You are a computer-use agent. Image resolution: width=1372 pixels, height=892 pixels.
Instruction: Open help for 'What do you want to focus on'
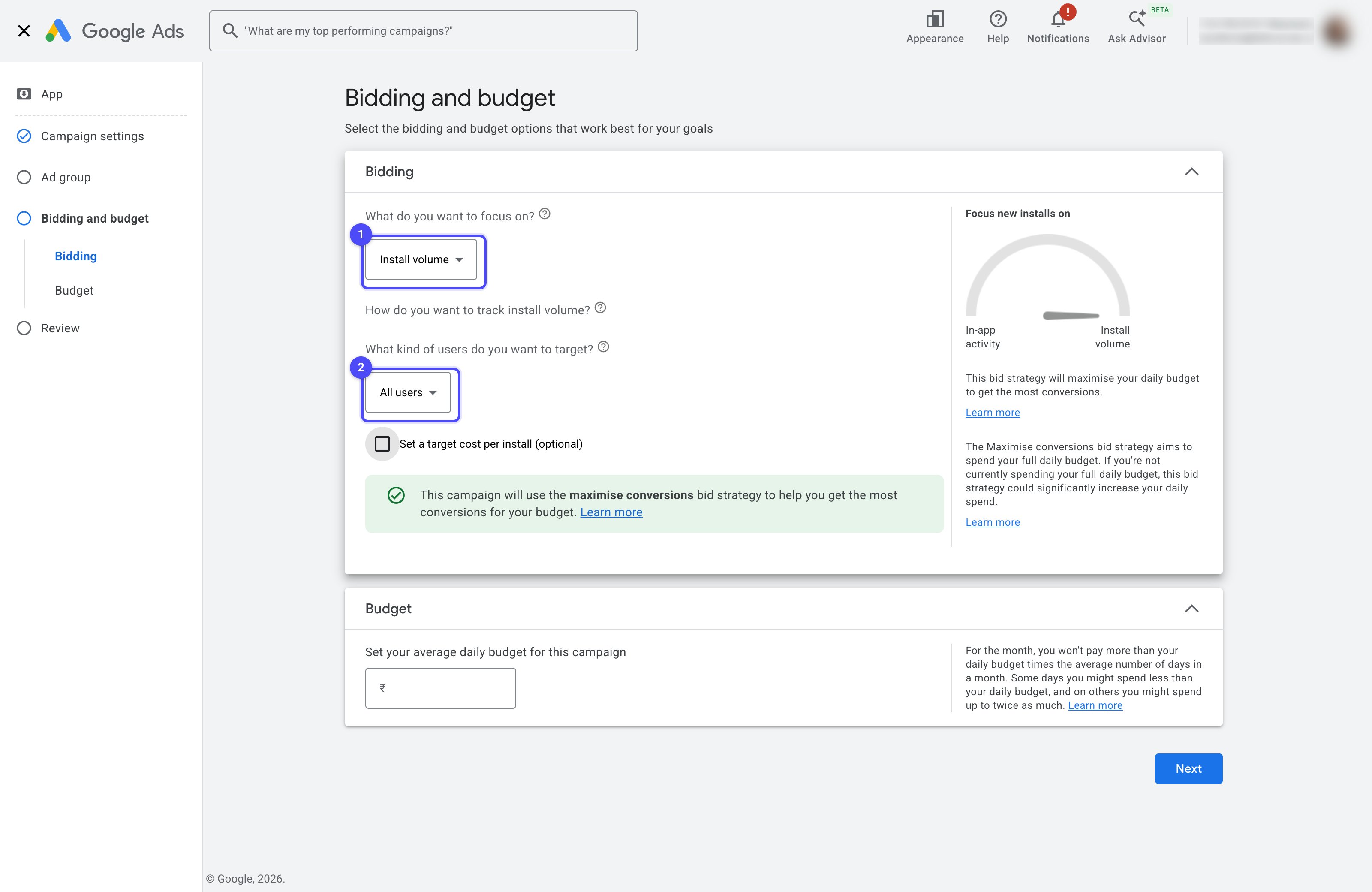point(544,214)
